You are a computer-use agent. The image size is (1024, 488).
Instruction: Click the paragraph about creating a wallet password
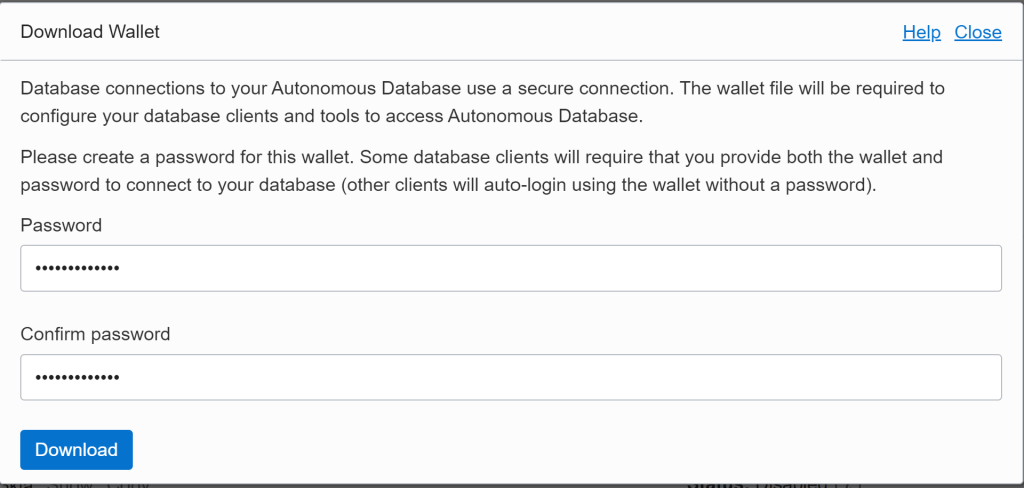480,171
